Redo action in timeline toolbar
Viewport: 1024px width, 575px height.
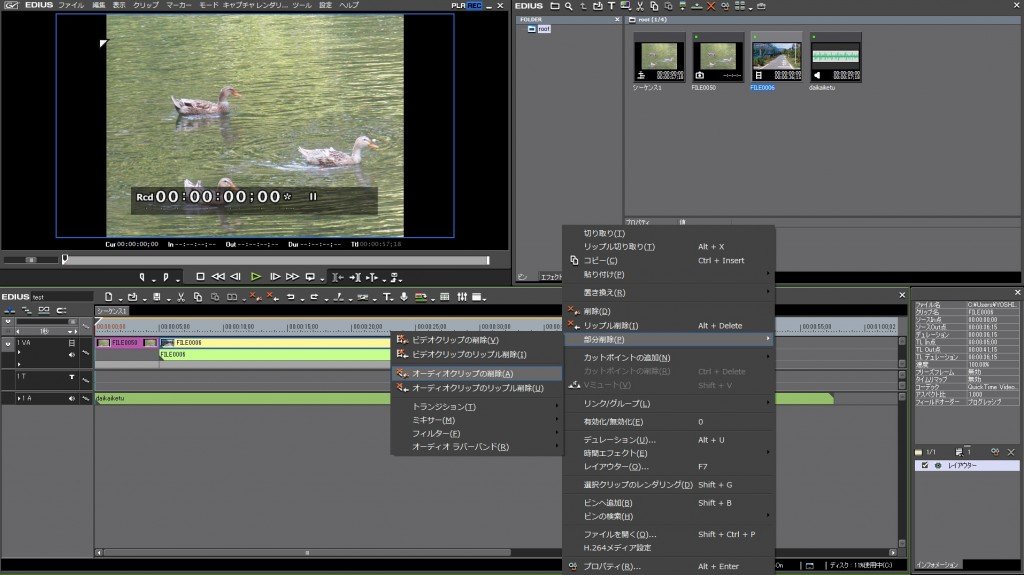(314, 297)
